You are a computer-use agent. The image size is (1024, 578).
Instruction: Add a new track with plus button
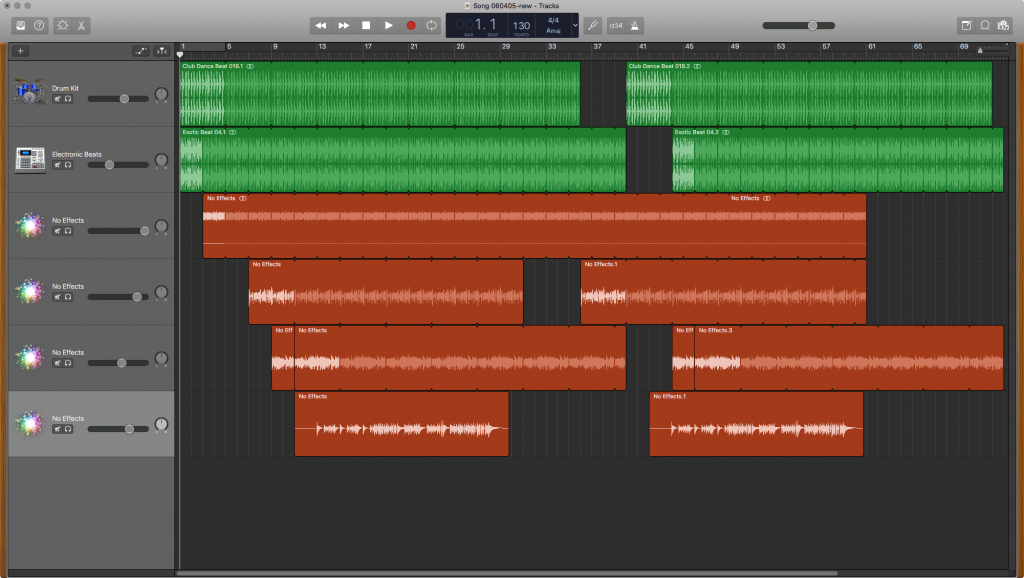coord(20,51)
